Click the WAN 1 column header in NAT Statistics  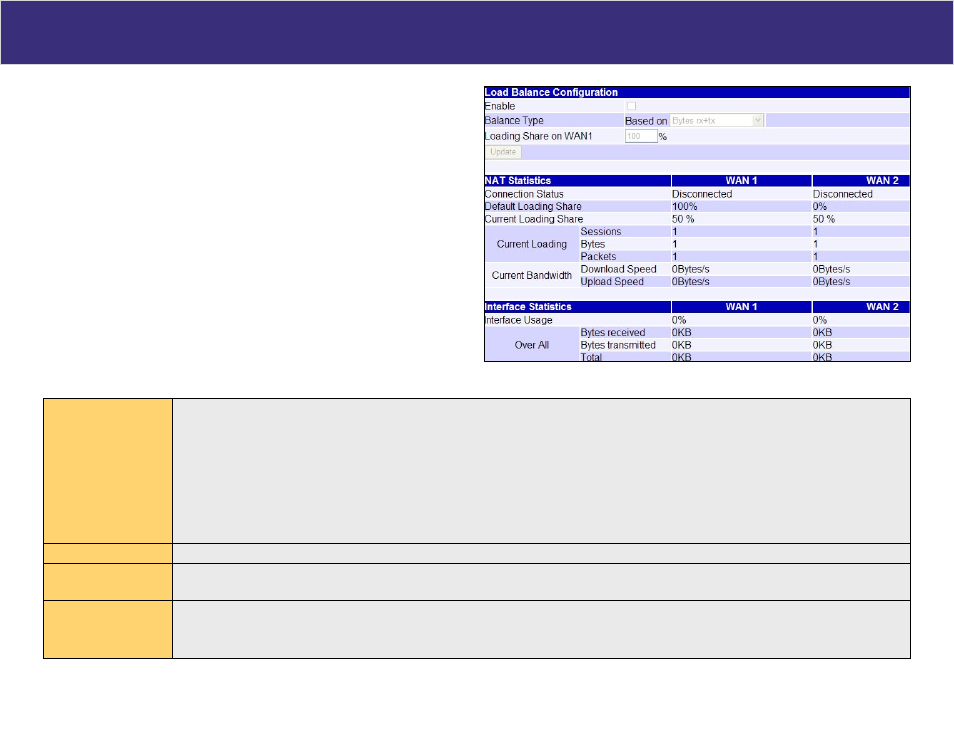click(742, 181)
